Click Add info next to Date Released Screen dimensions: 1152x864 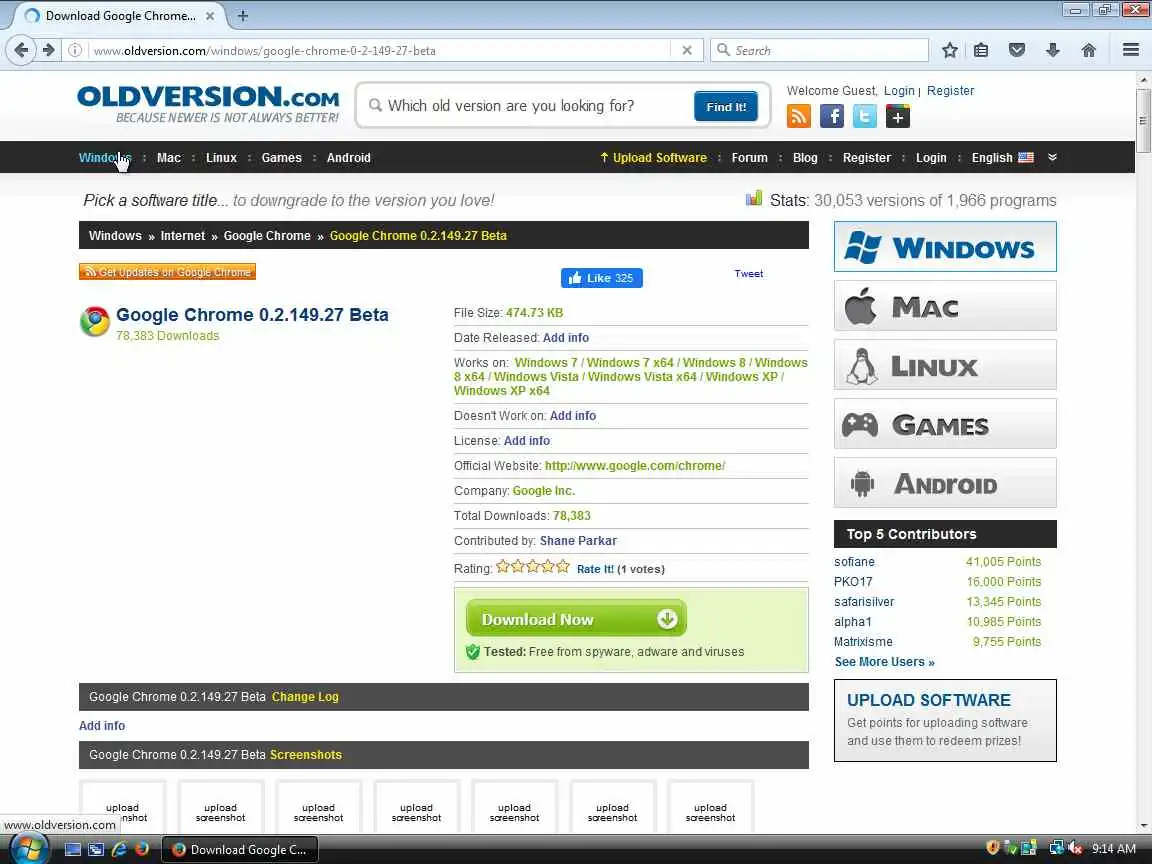[x=566, y=338]
